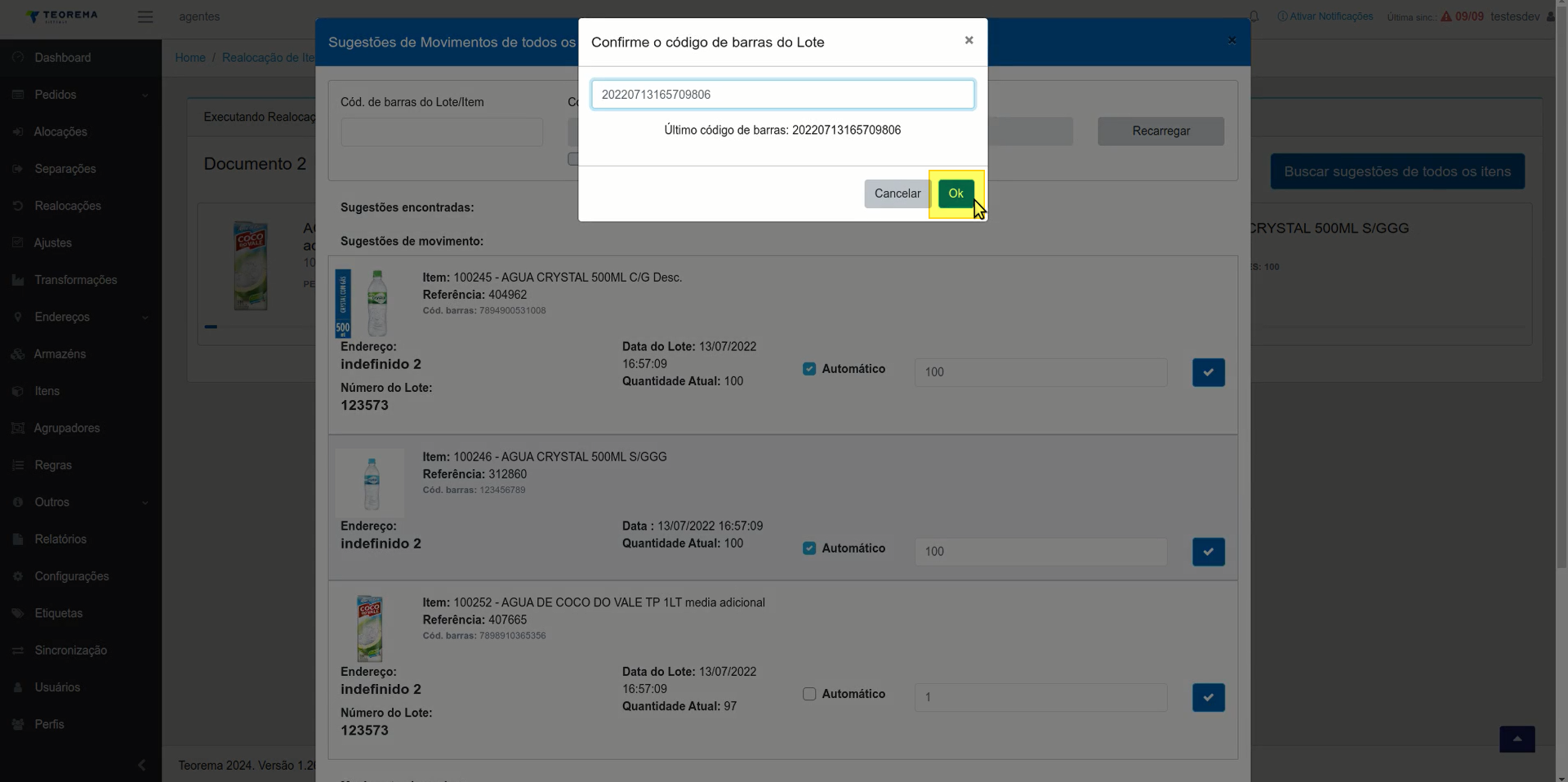The width and height of the screenshot is (1568, 782).
Task: Click the Teorema logo
Action: tap(62, 16)
